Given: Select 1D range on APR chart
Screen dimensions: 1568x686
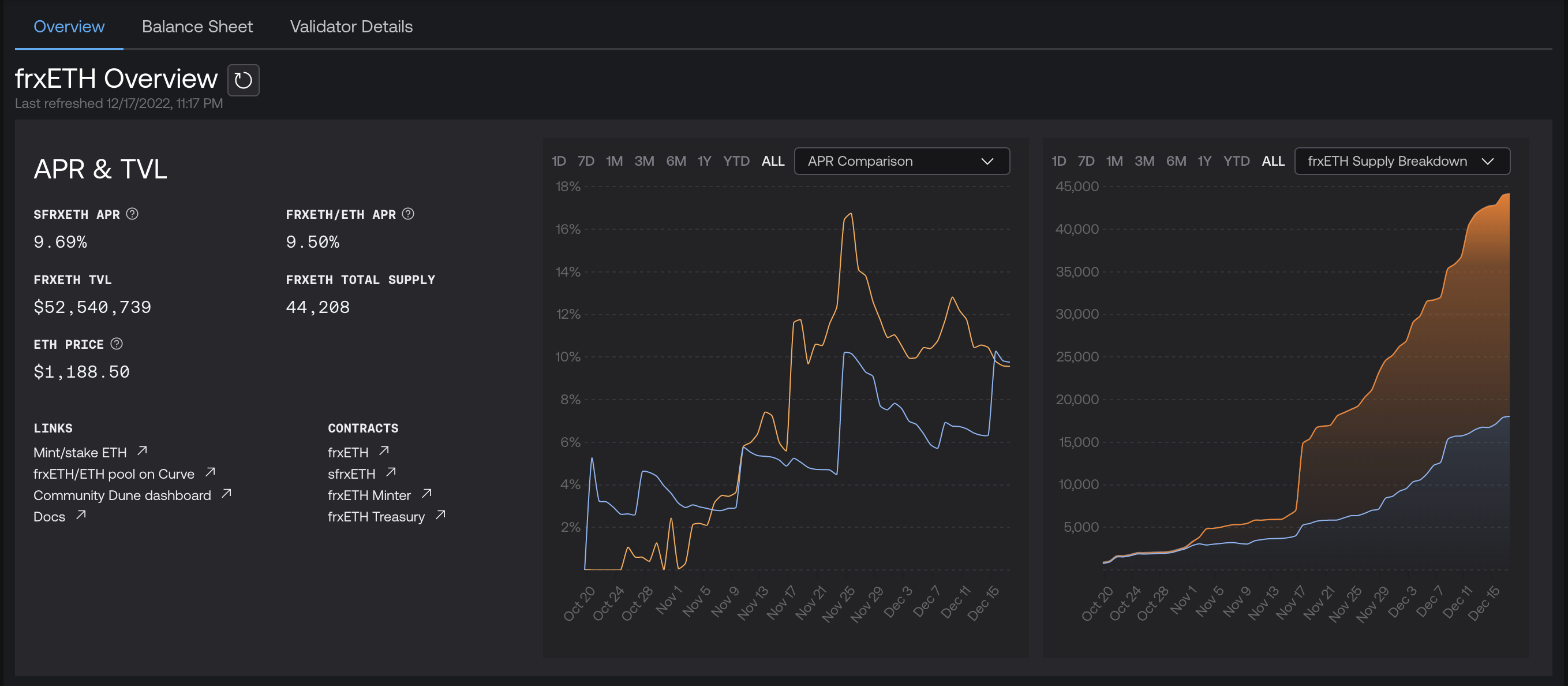Looking at the screenshot, I should 559,161.
